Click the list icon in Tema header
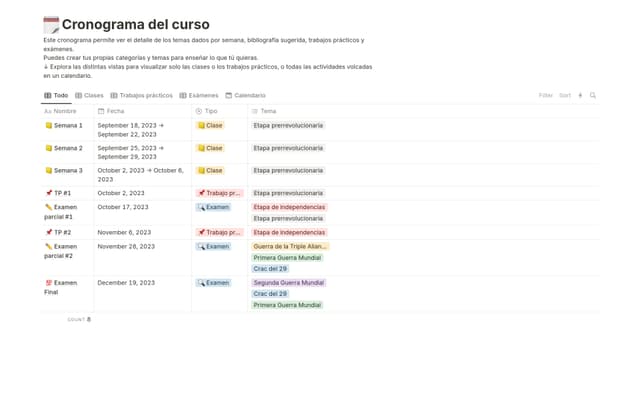640x399 pixels. [255, 111]
